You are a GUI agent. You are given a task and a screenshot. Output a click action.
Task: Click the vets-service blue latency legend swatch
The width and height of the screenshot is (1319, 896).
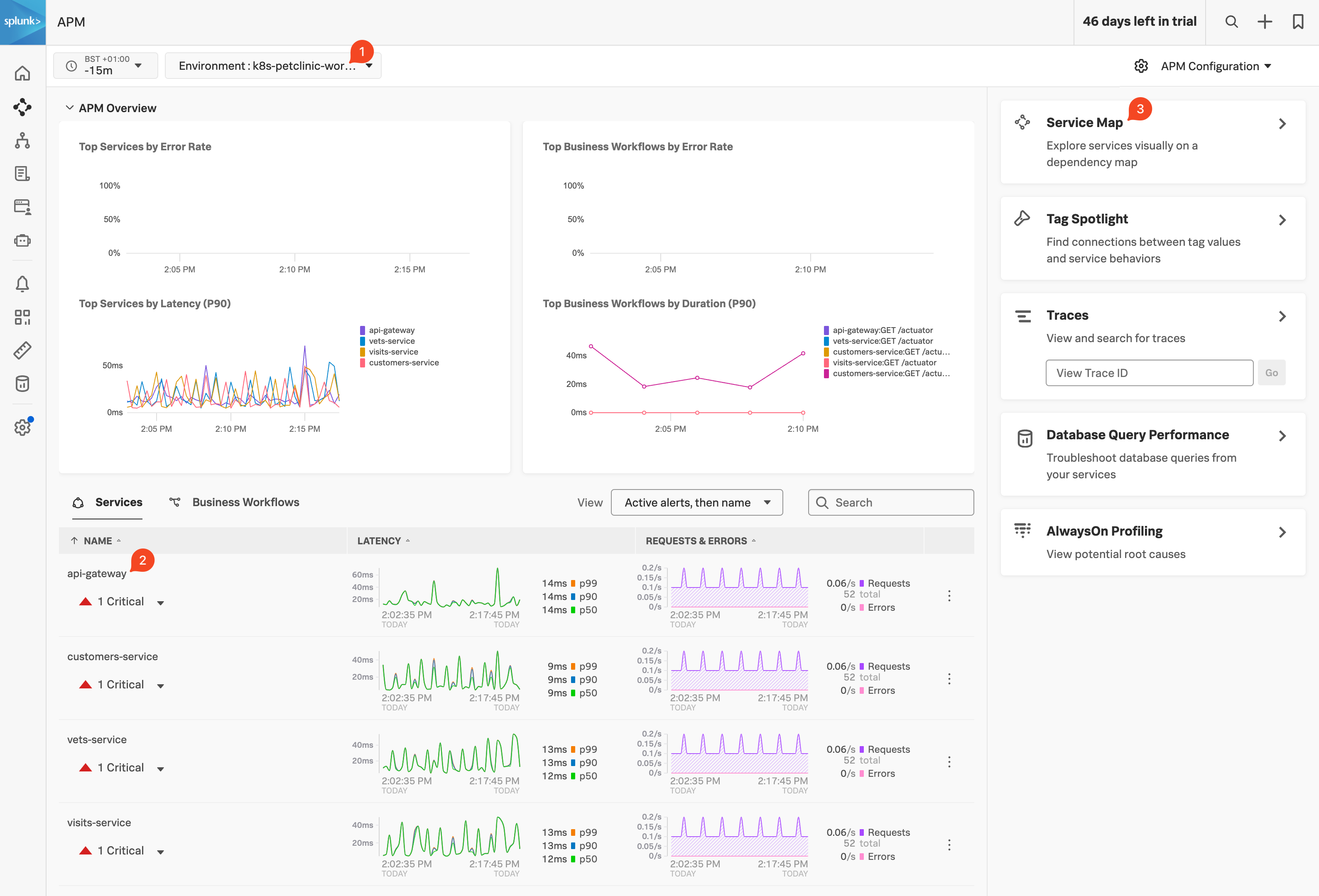(362, 341)
